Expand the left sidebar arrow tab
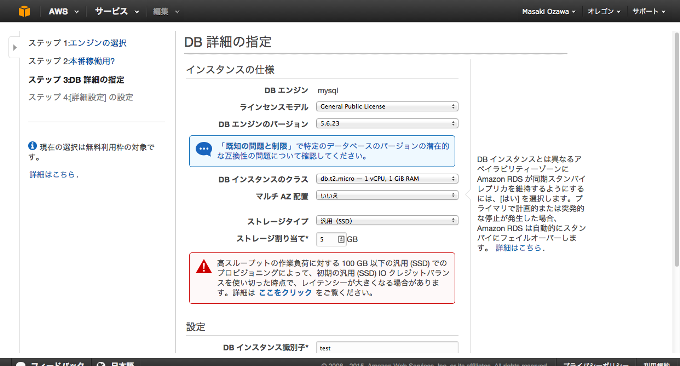The height and width of the screenshot is (366, 680). coord(14,47)
